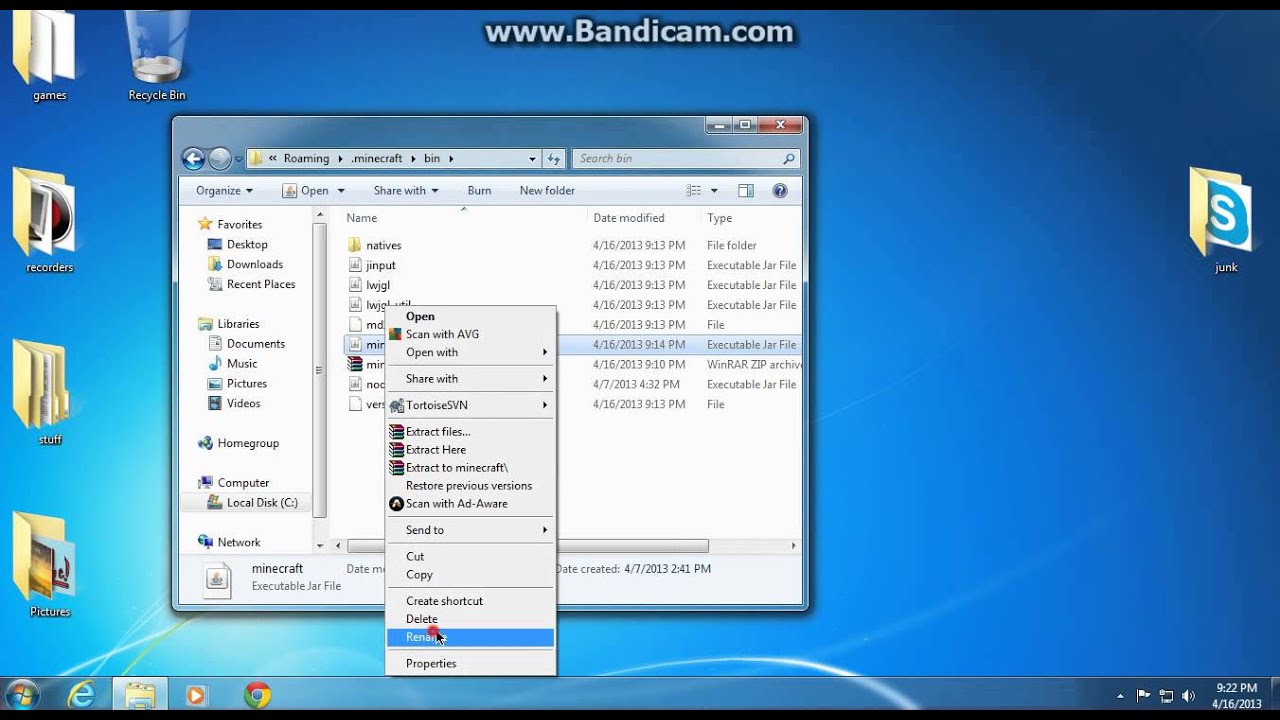
Task: Select Downloads in Favorites
Action: coord(254,264)
